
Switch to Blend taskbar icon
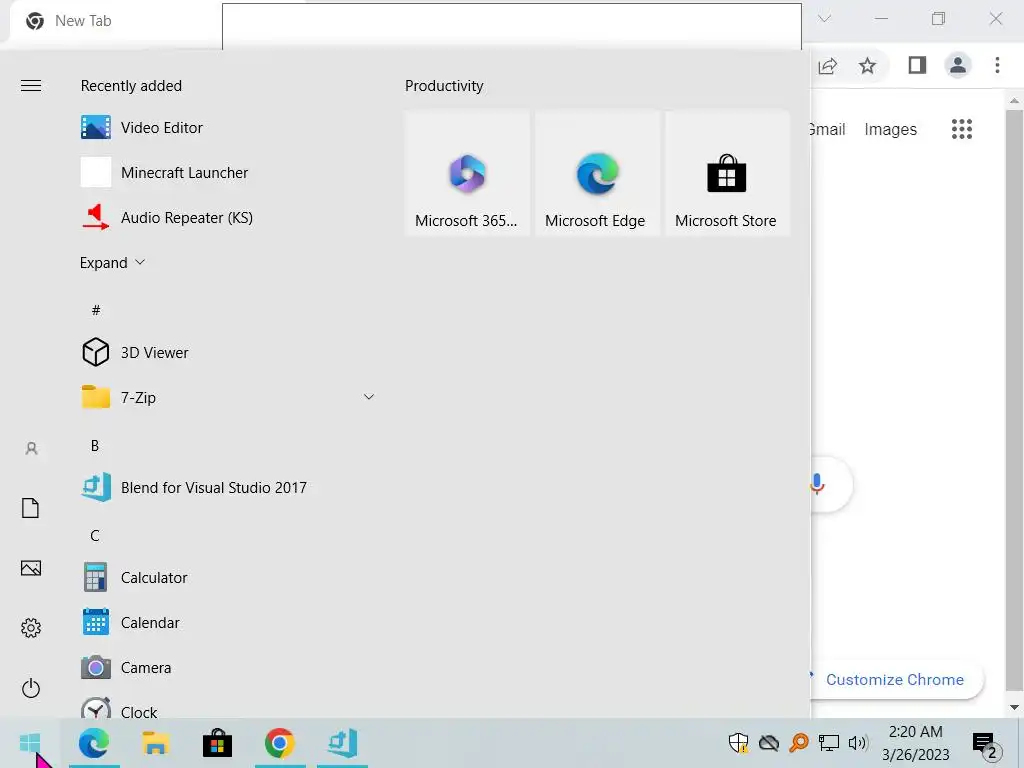(342, 743)
